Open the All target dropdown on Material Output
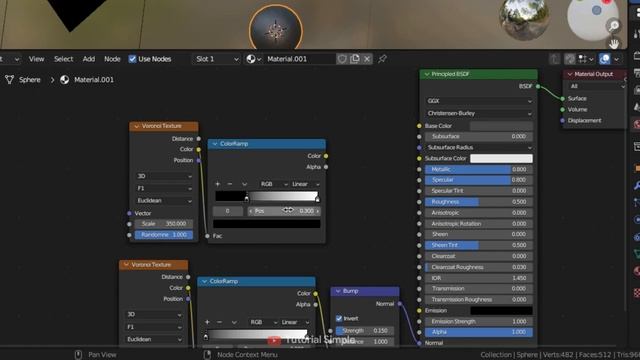640x360 pixels. (x=597, y=86)
